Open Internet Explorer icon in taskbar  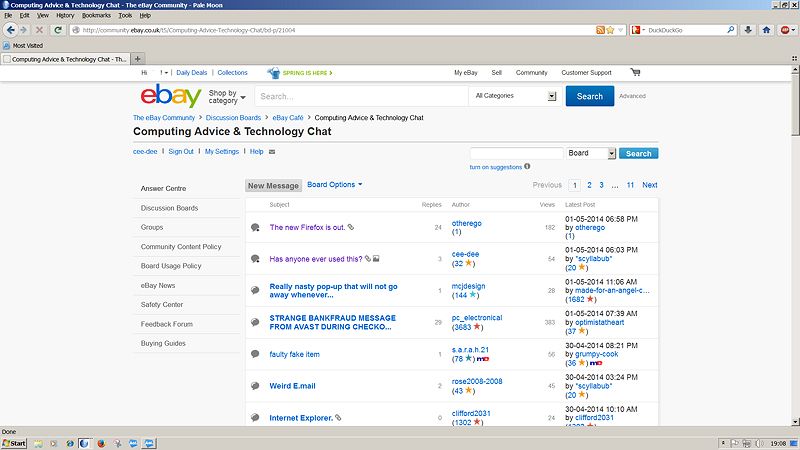70,443
